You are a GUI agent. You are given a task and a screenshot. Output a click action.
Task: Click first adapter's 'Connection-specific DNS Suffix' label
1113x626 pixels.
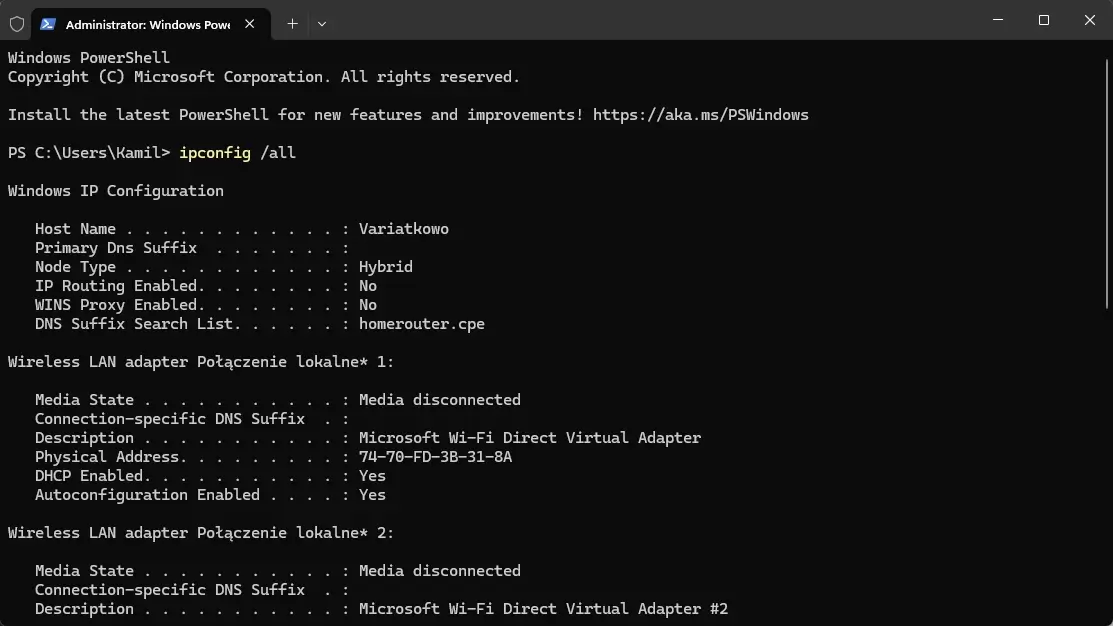coord(170,419)
